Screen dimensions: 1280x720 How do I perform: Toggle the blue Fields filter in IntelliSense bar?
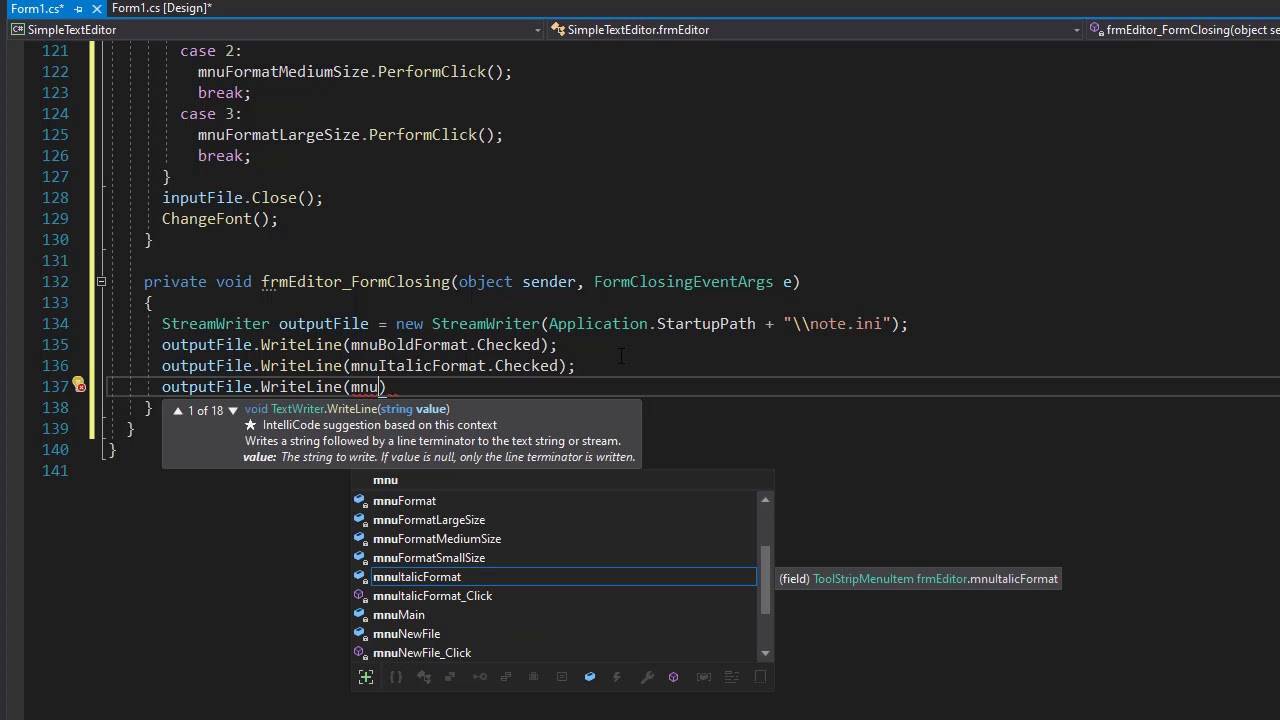(x=590, y=677)
